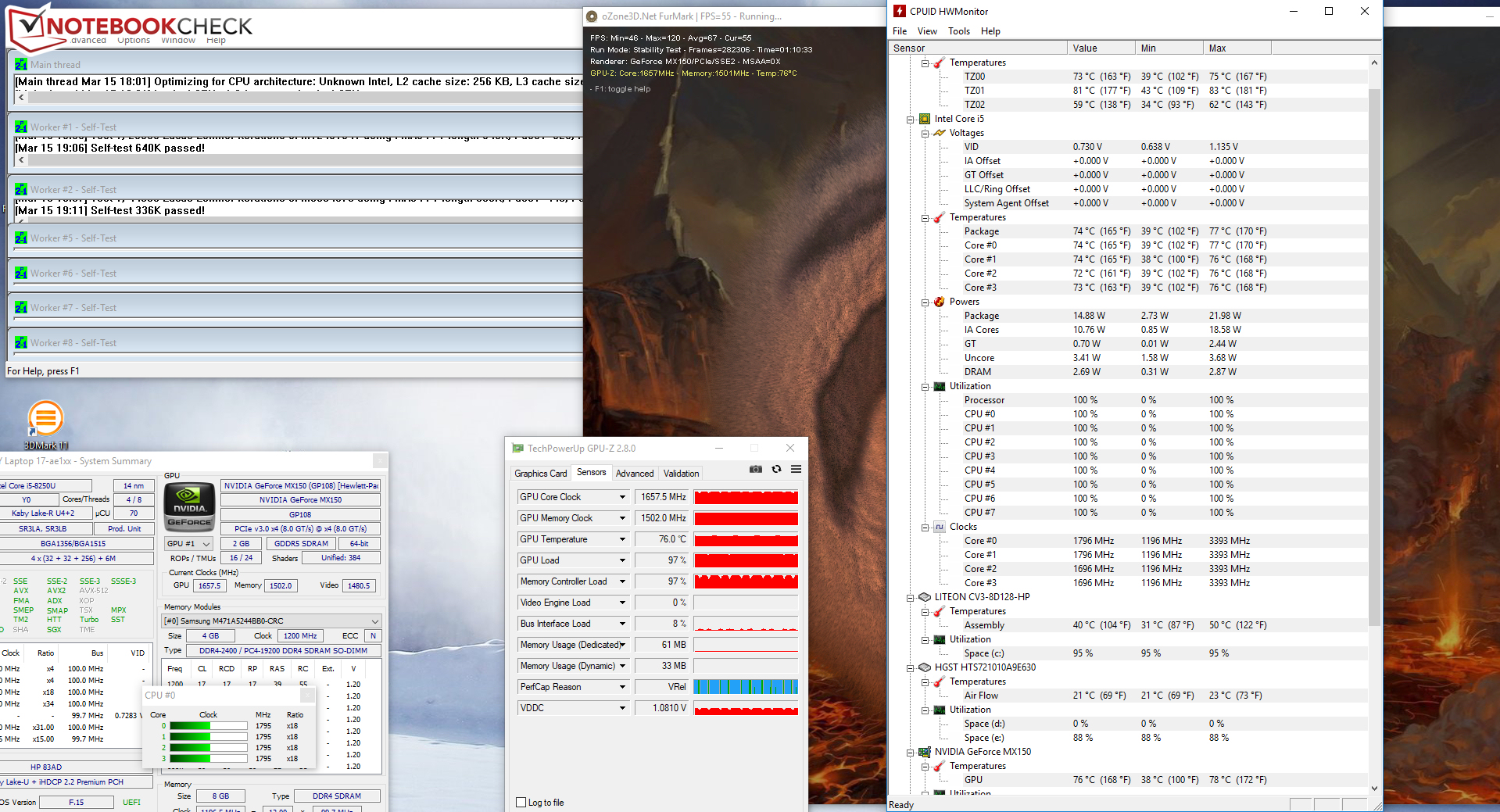
Task: Open the PerfCap Reason sensor dropdown
Action: 622,687
